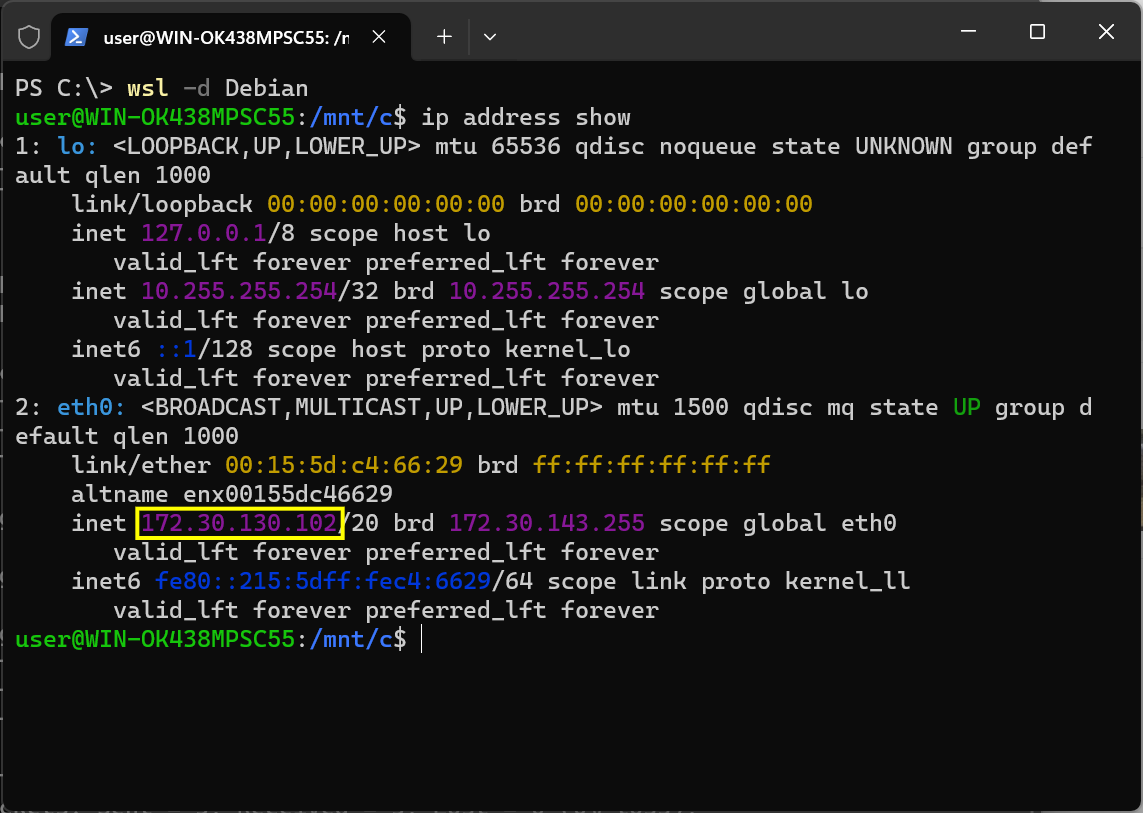1143x813 pixels.
Task: Select the user@WIN-OK438MPSC55 tab
Action: coord(230,37)
